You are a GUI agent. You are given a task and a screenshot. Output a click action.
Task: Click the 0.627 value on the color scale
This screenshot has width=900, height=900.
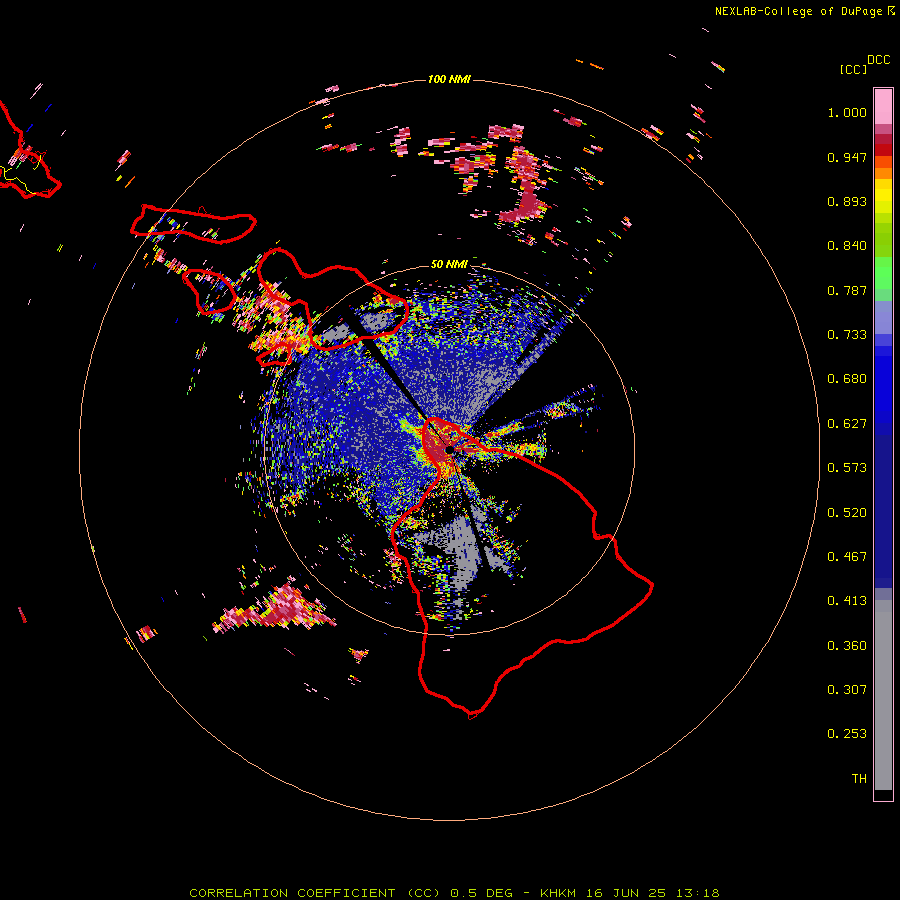(x=847, y=424)
